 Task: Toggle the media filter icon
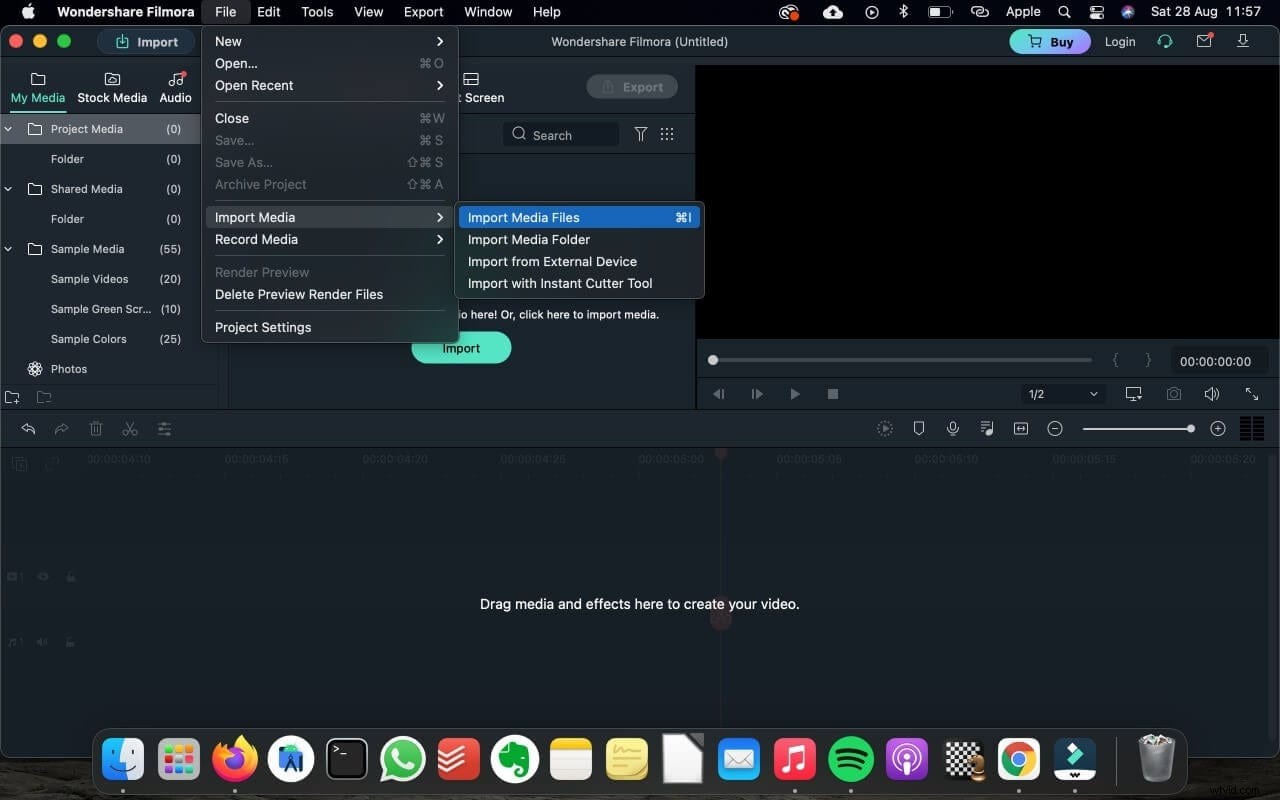point(641,134)
